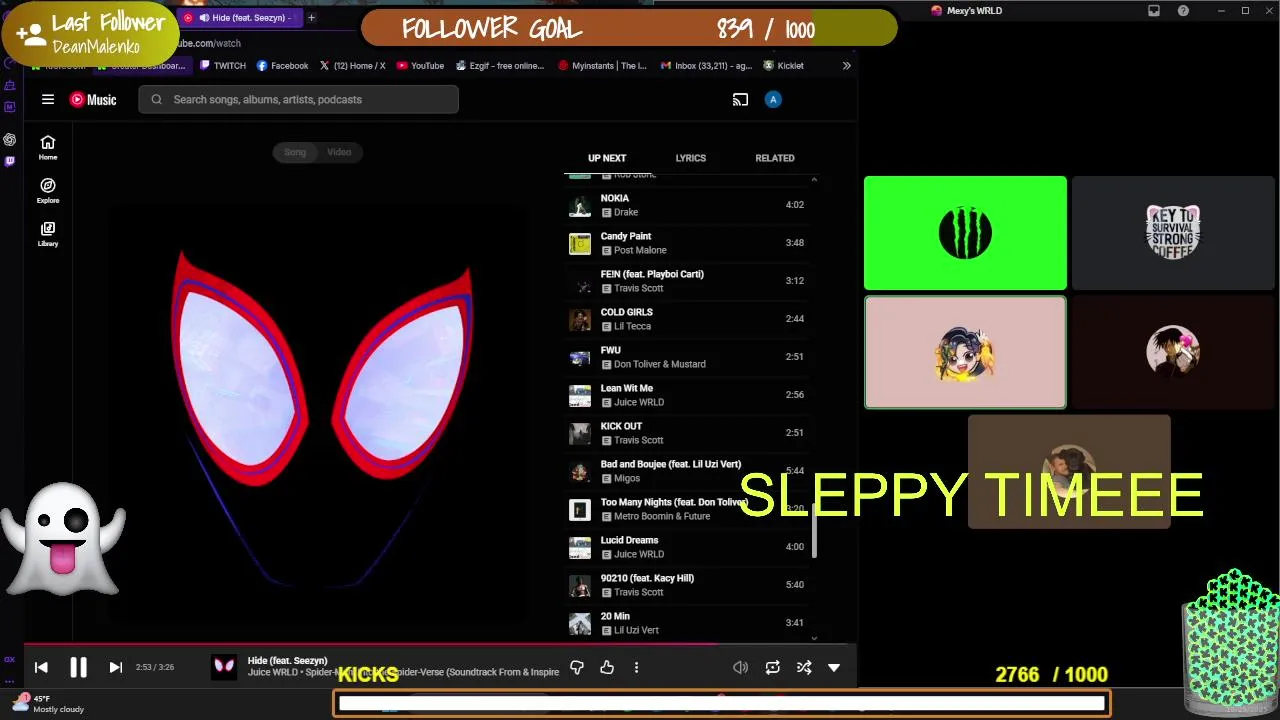Screen dimensions: 1280x720
Task: Select the Hide (feat. Seezyn) browser tab
Action: tap(243, 17)
